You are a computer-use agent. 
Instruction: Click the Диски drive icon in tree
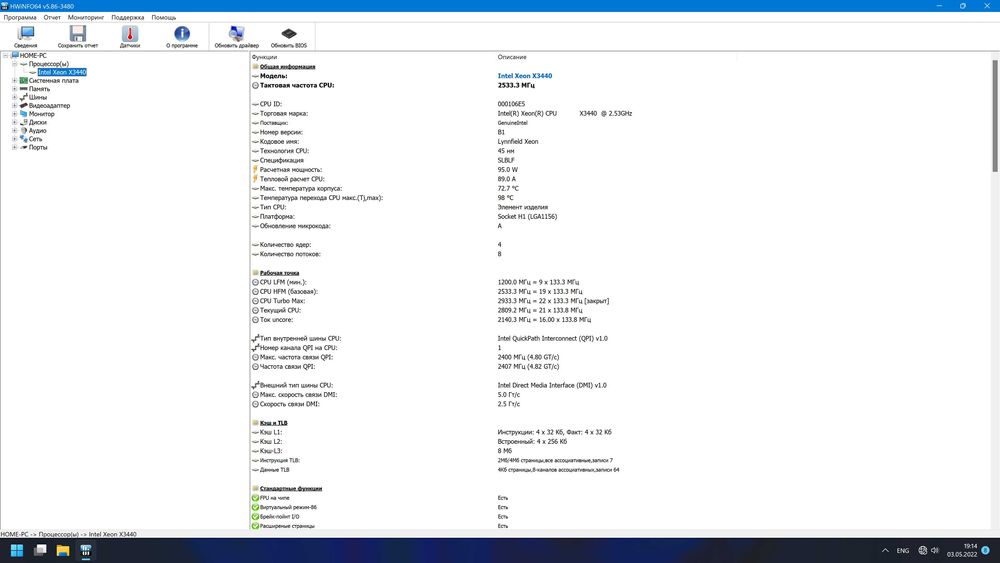click(25, 122)
